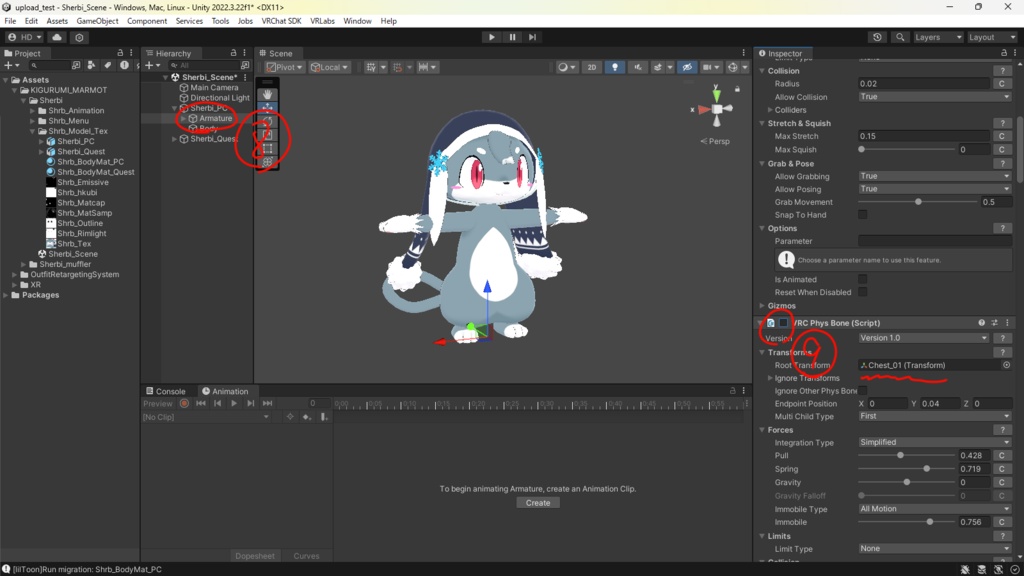
Task: Toggle Ignore Other Phys Bones checkbox
Action: 863,391
